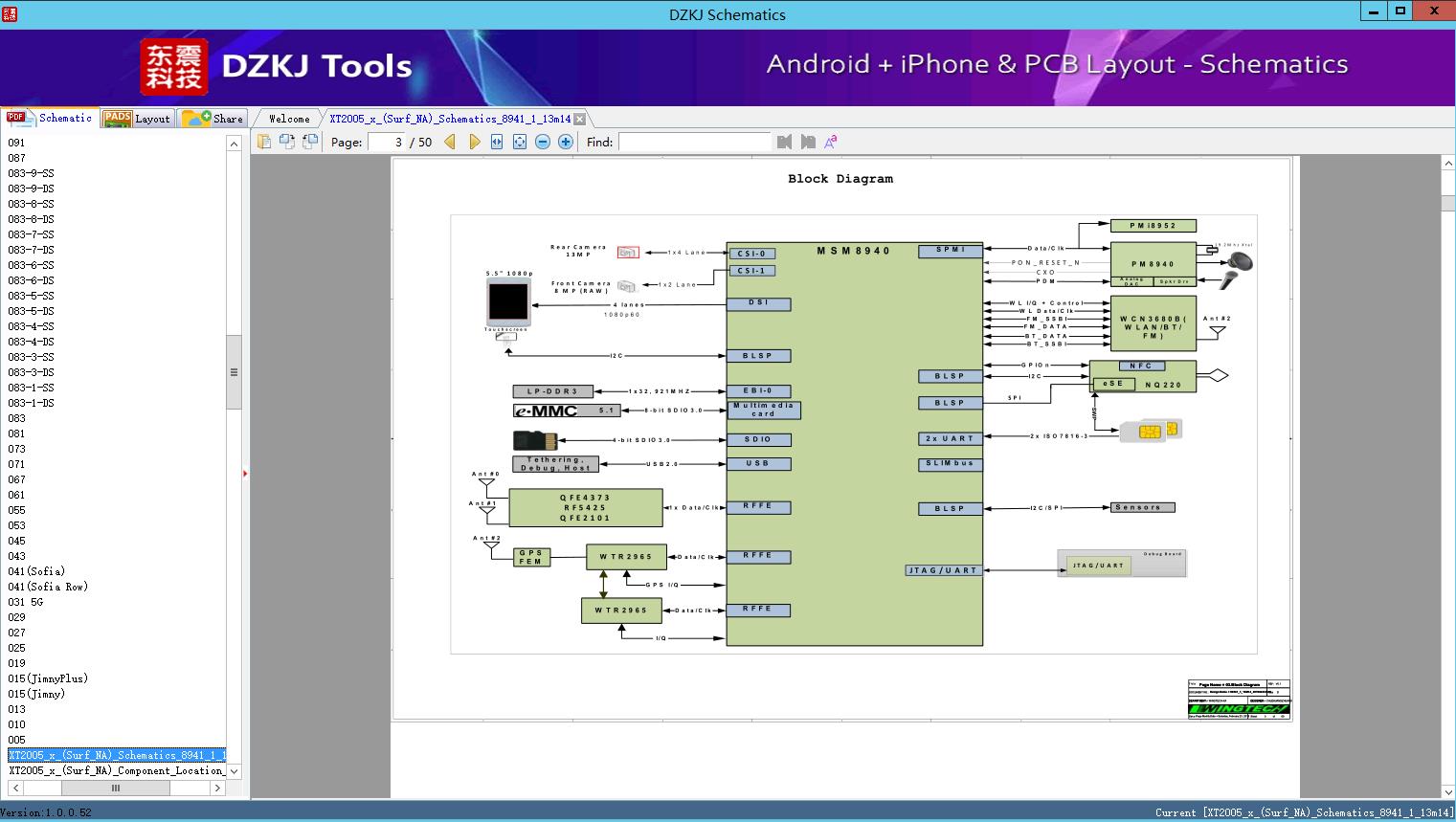The width and height of the screenshot is (1456, 822).
Task: Switch to the Schematic tab
Action: 50,118
